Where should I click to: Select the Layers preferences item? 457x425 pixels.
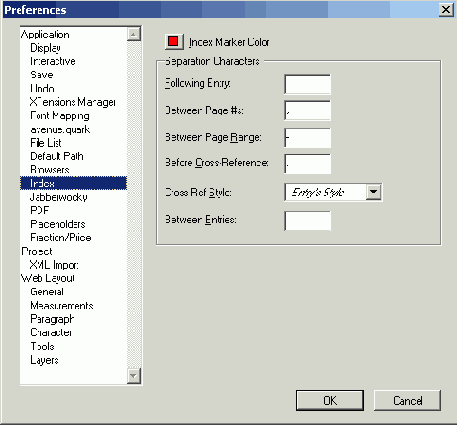44,360
